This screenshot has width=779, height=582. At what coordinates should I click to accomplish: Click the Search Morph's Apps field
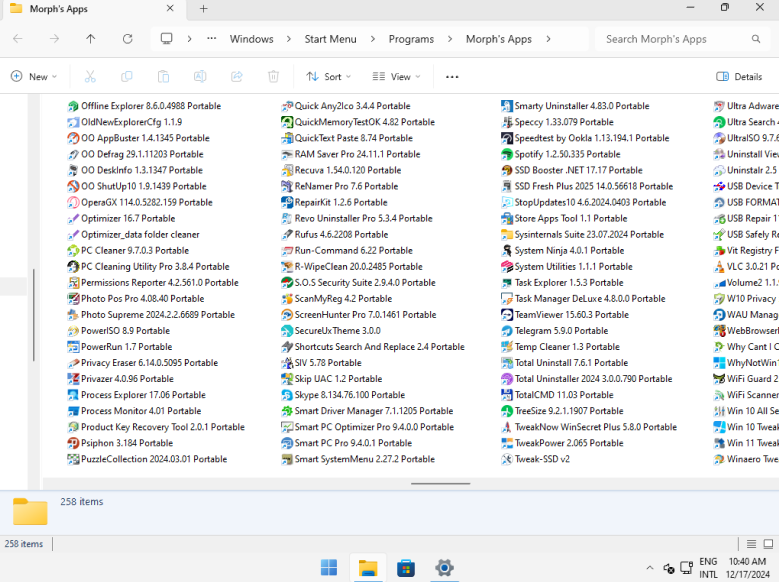click(682, 39)
